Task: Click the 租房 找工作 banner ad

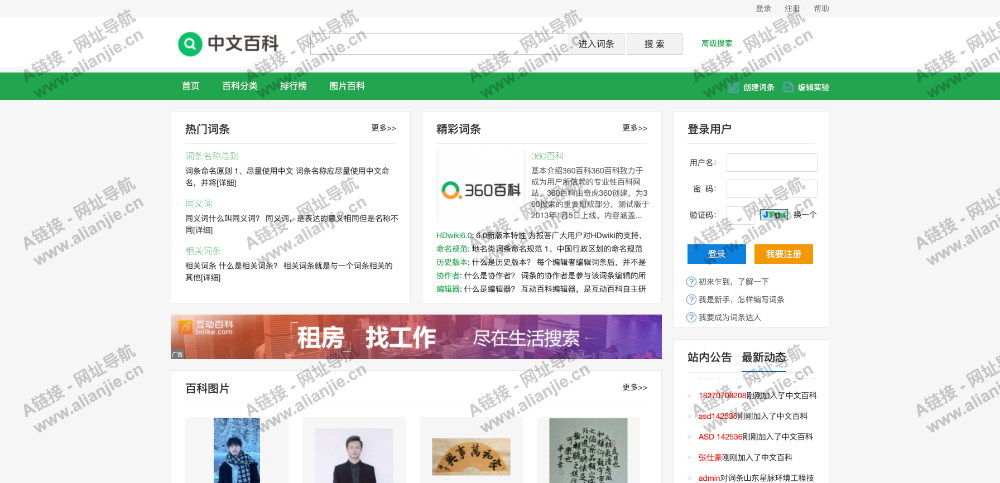Action: pyautogui.click(x=416, y=337)
